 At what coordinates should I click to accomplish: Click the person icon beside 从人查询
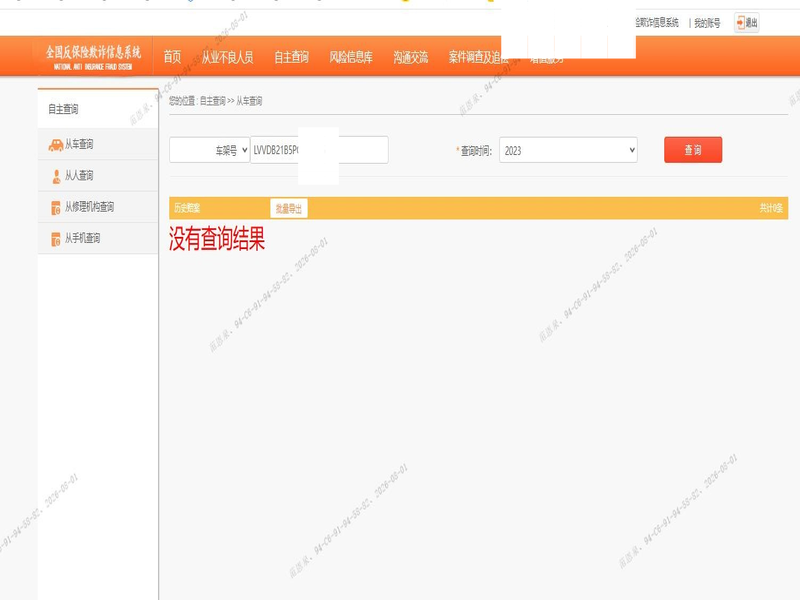click(56, 177)
